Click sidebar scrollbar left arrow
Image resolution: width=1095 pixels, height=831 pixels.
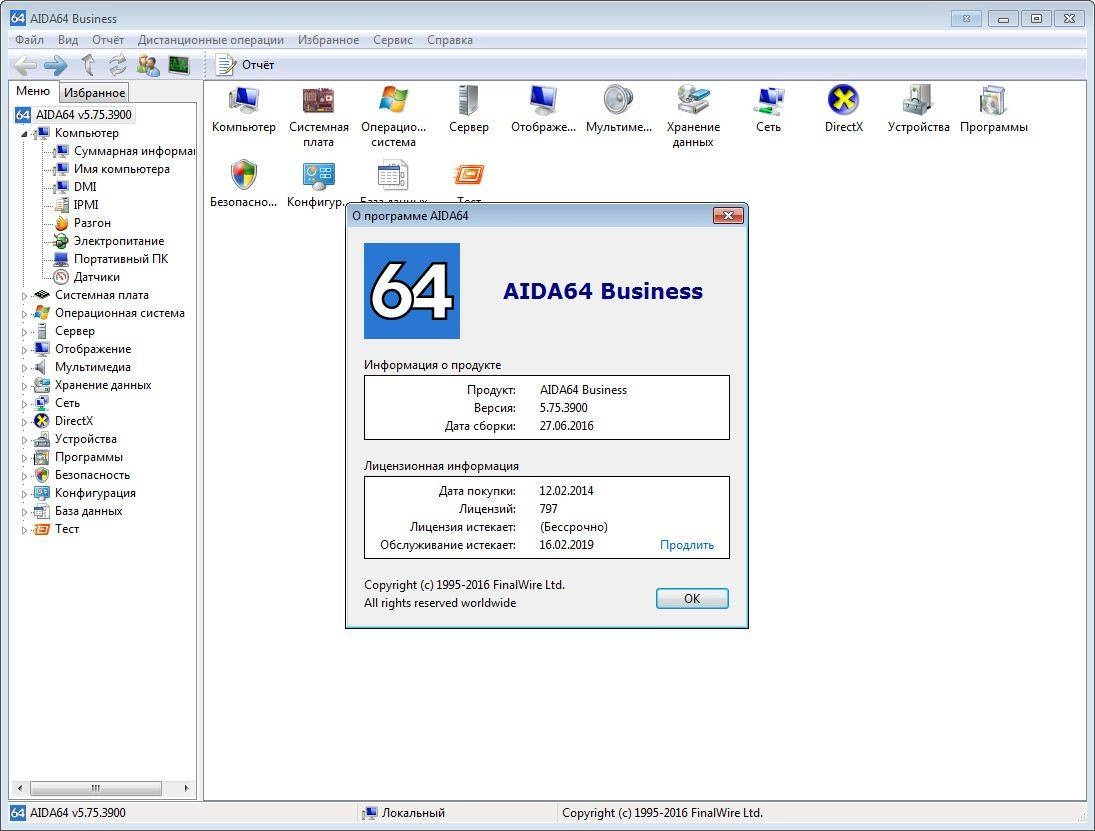click(x=20, y=788)
